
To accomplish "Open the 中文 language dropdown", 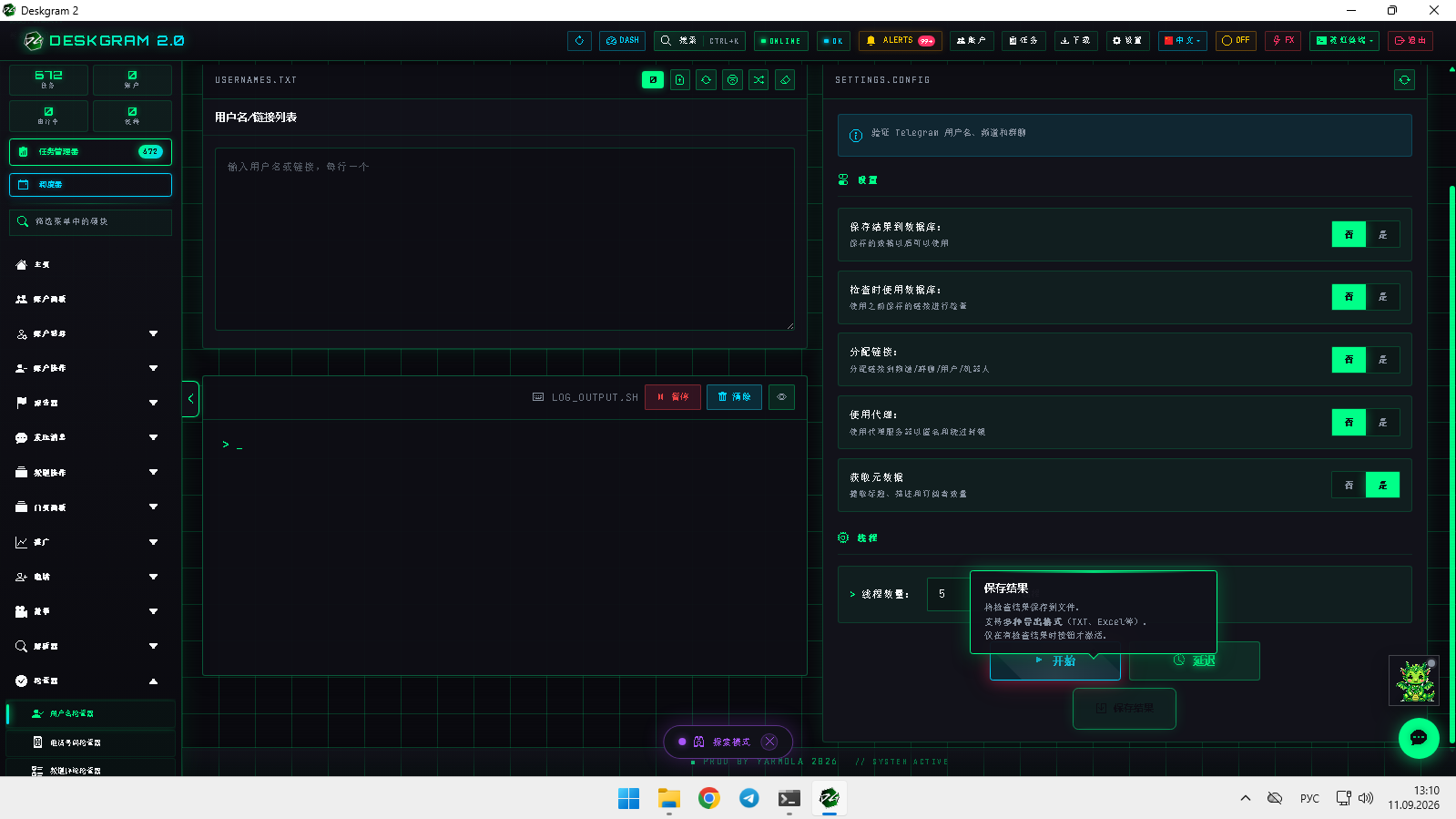I will click(1183, 41).
